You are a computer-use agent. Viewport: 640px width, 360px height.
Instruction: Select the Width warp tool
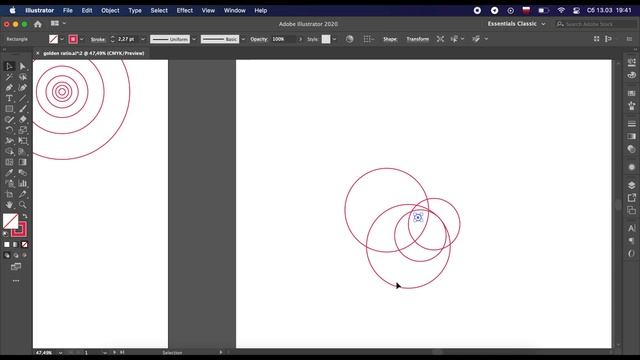[x=9, y=141]
